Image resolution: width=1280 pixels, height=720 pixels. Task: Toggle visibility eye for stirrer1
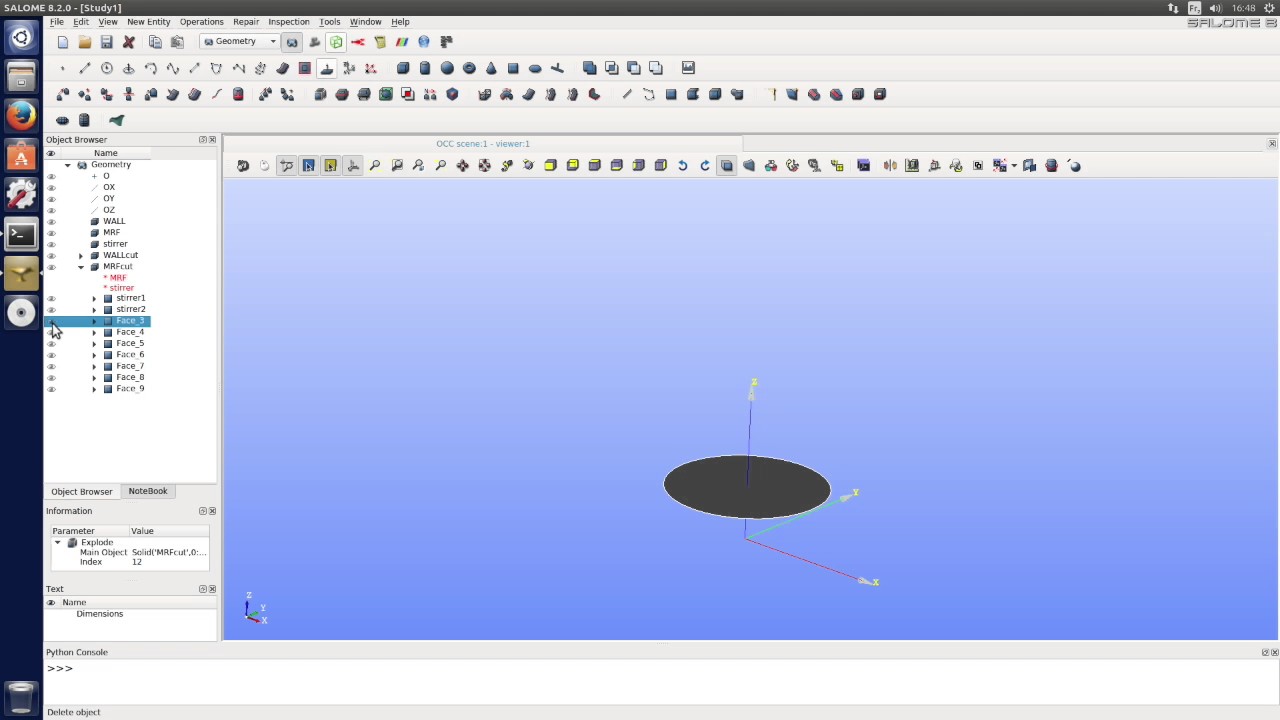point(52,299)
